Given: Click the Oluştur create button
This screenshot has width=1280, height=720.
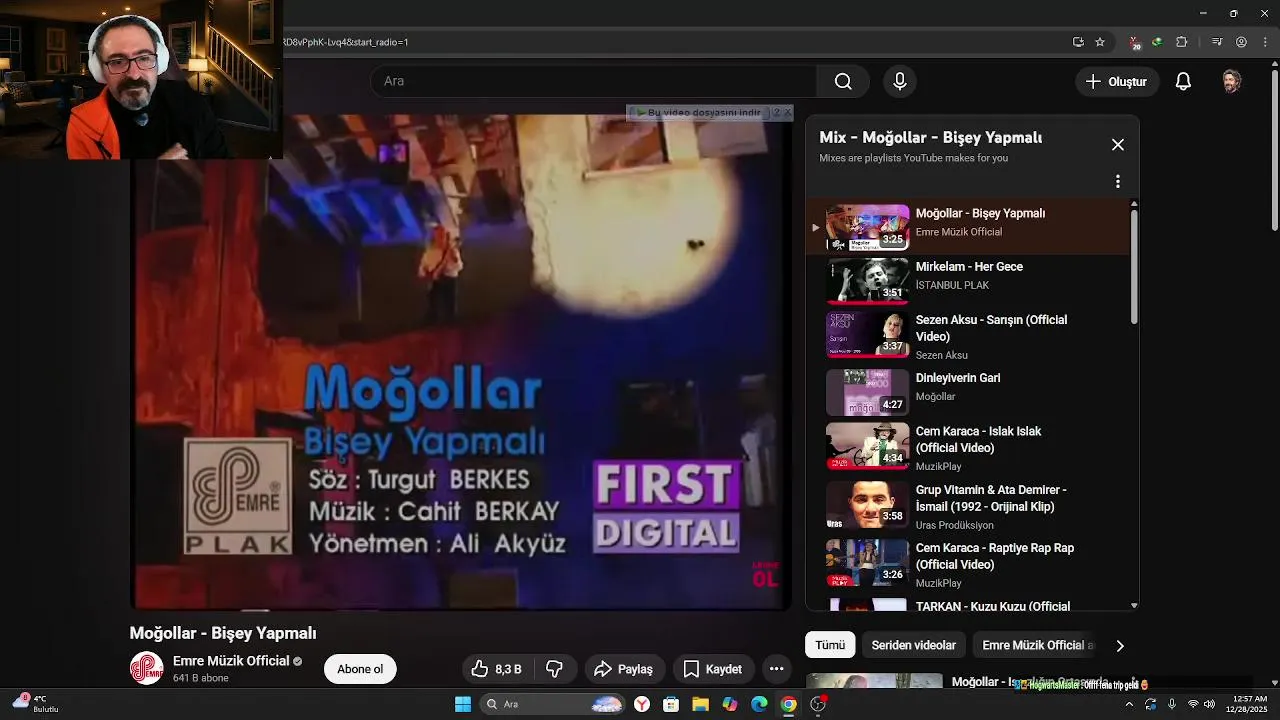Looking at the screenshot, I should [1117, 81].
